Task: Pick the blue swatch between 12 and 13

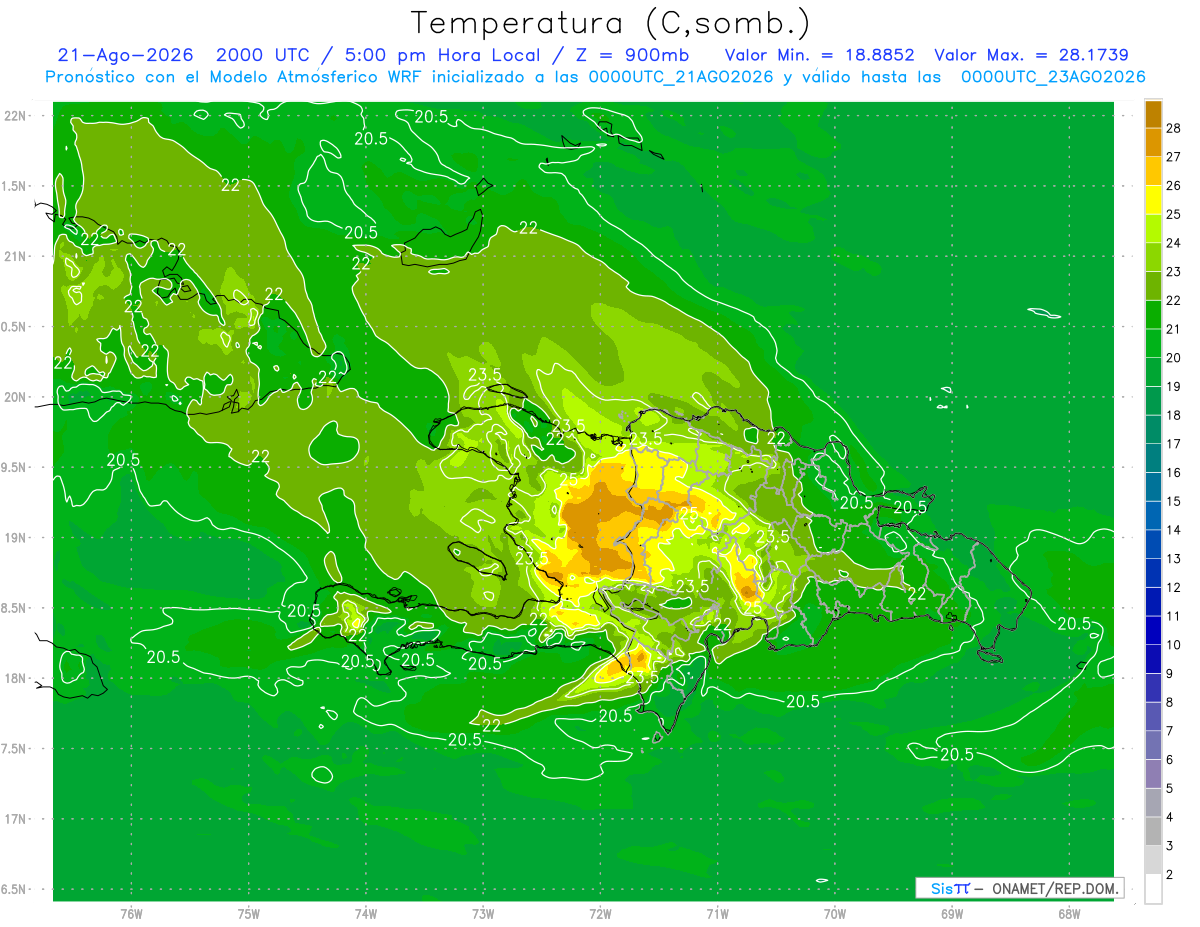Action: point(1154,573)
